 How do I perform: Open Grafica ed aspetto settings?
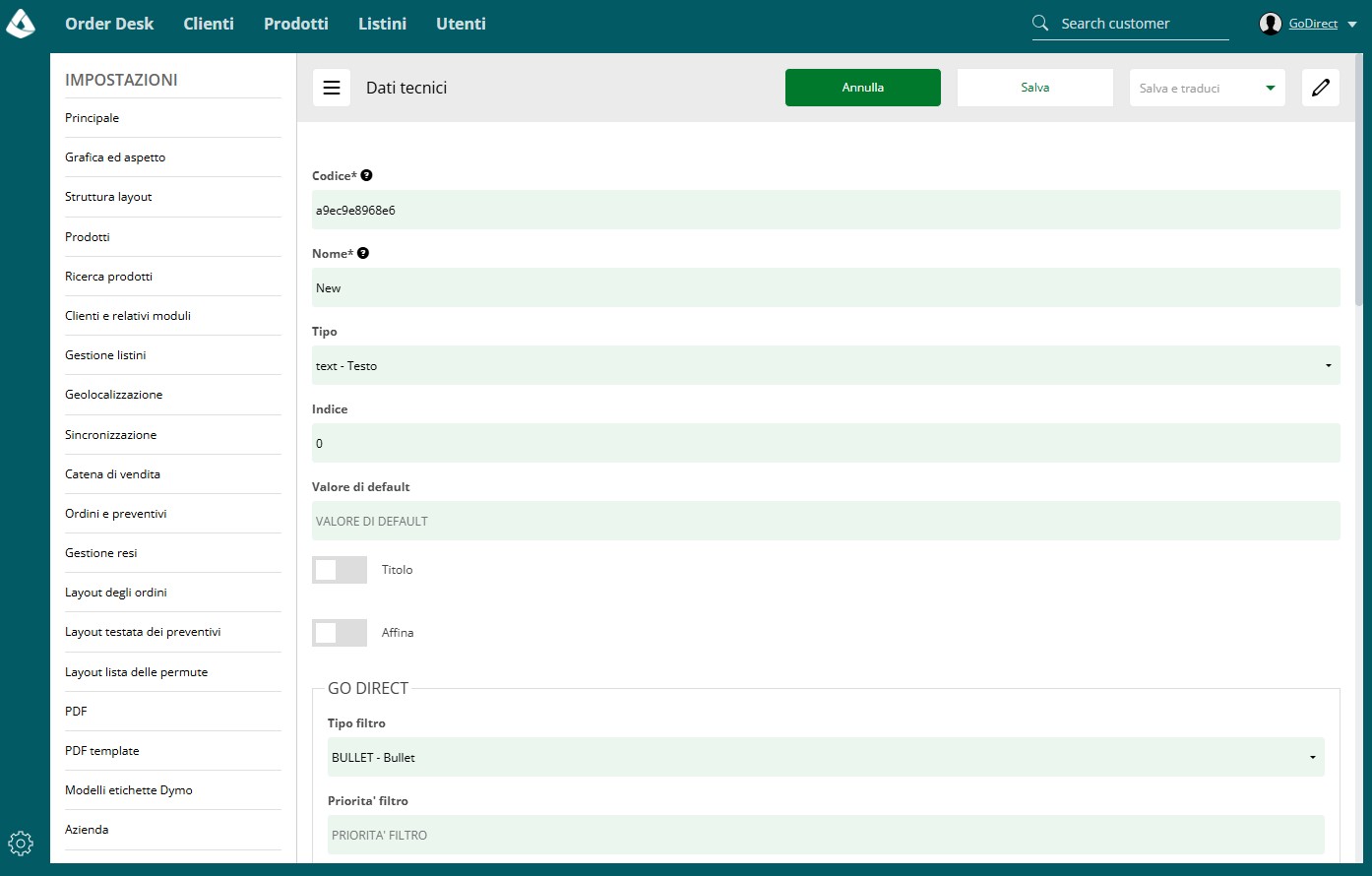173,157
